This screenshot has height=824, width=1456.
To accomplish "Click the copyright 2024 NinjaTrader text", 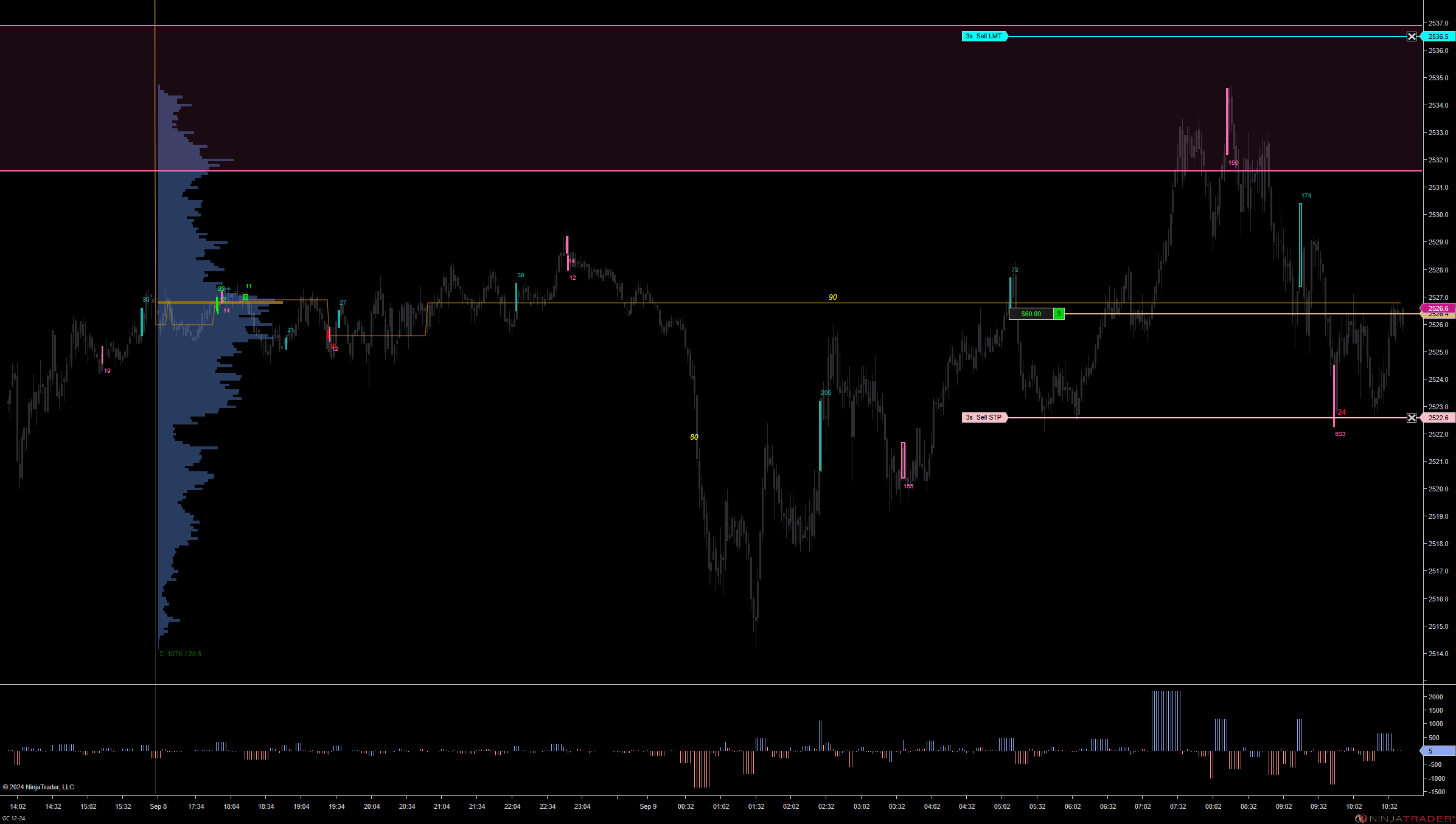I will pyautogui.click(x=39, y=787).
